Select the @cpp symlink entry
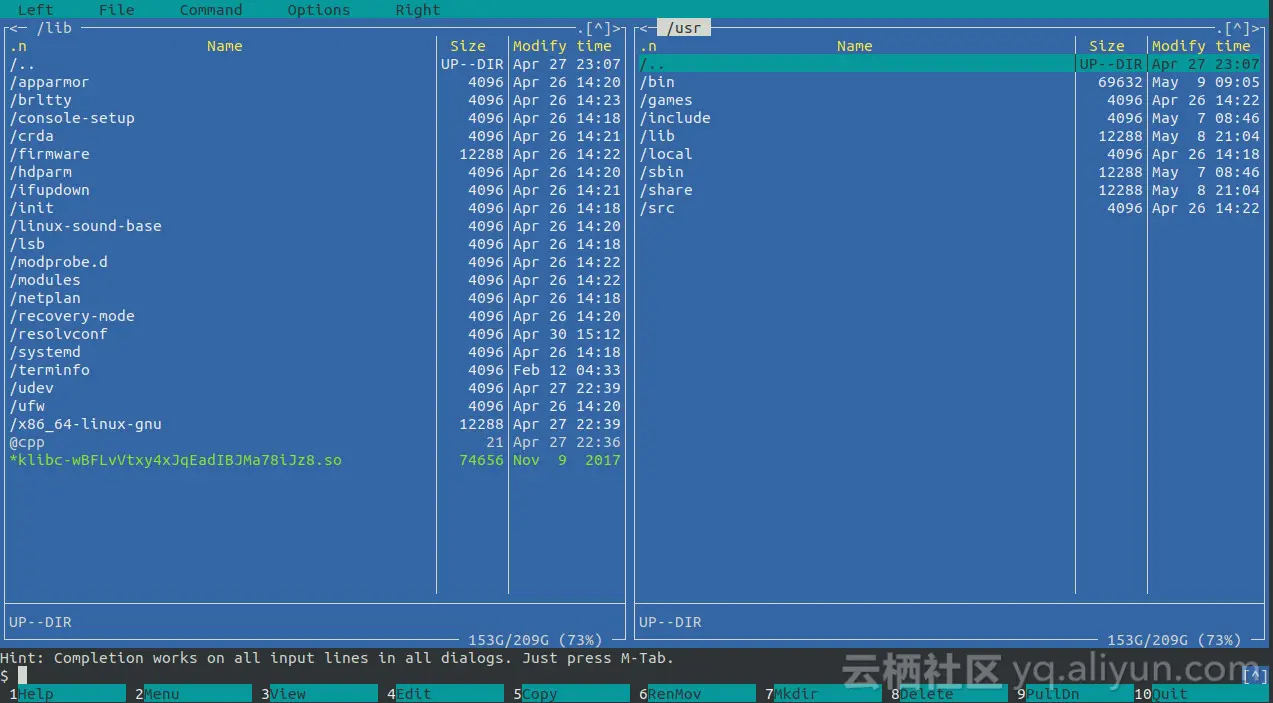The width and height of the screenshot is (1273, 703). (315, 442)
